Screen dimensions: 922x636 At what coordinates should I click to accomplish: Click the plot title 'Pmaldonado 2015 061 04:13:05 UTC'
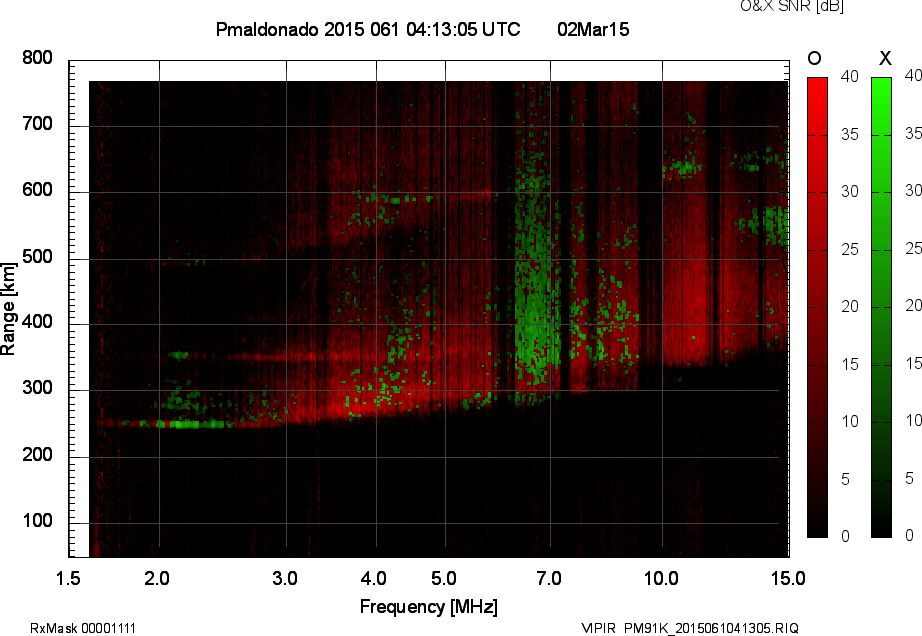tap(368, 29)
